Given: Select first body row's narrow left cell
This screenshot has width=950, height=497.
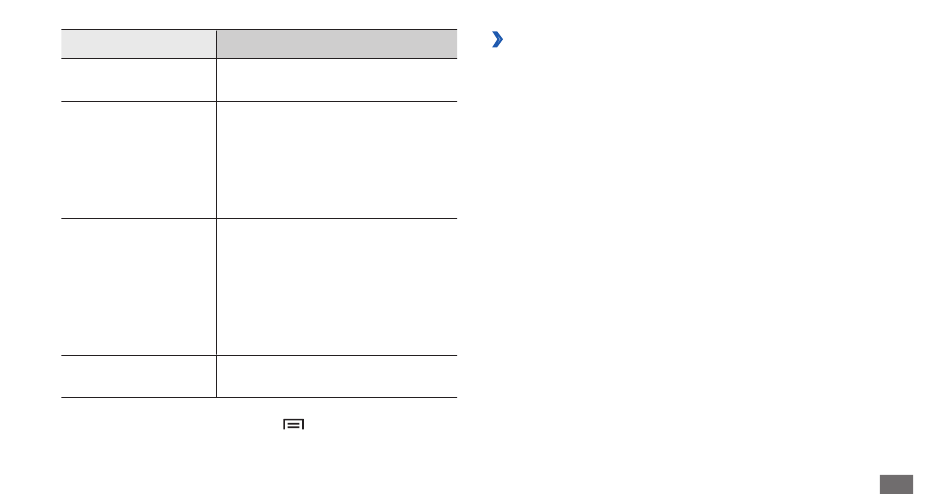Looking at the screenshot, I should coord(139,80).
